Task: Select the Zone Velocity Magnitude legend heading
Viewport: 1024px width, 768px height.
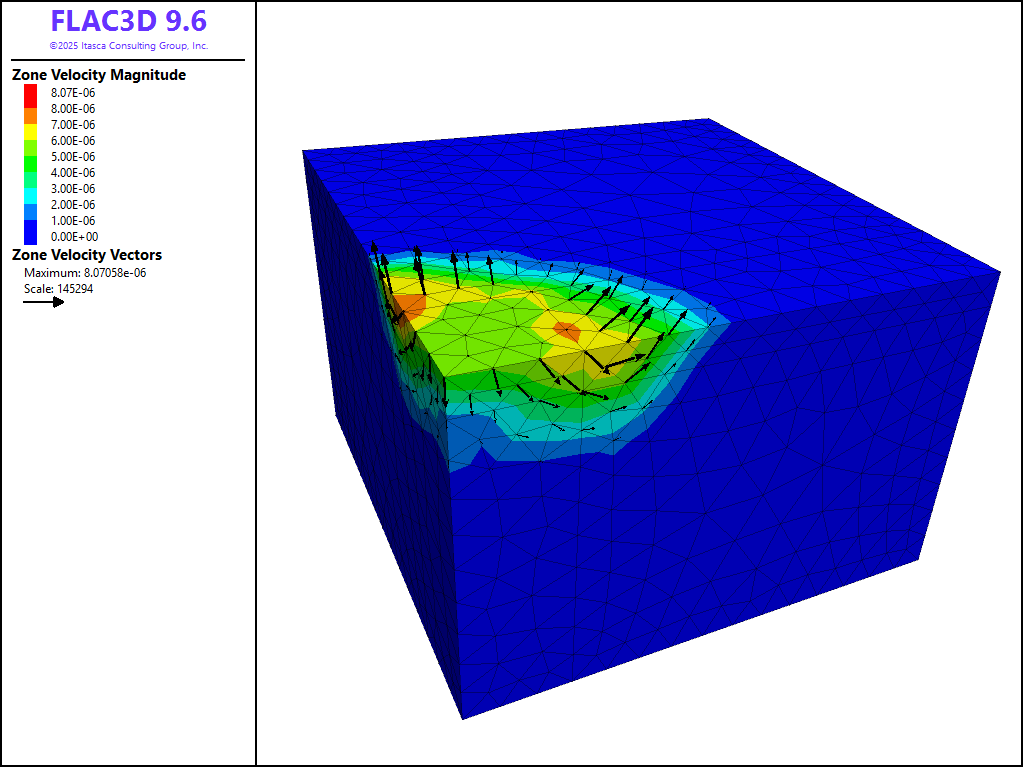Action: [98, 75]
